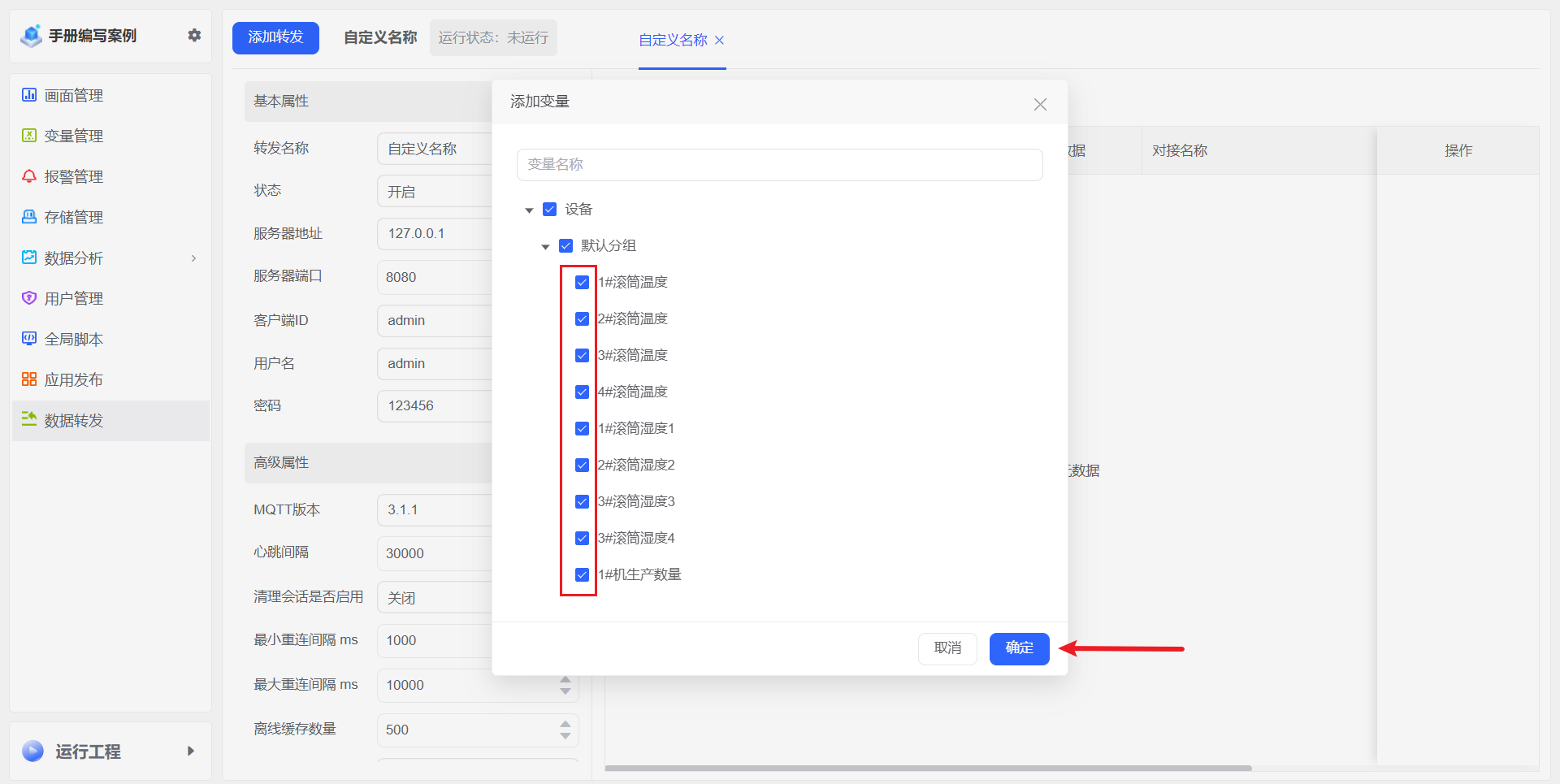Click the 报警管理 bell icon
The image size is (1560, 784).
coord(29,176)
